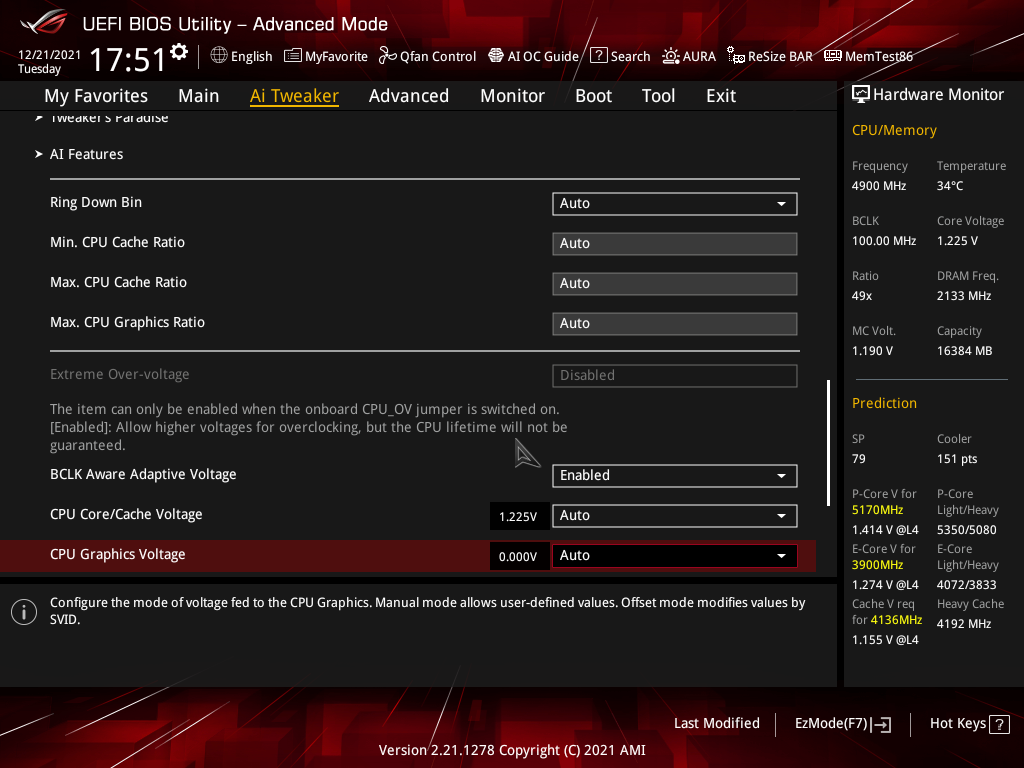The image size is (1024, 768).
Task: Click the 12/21/2021 date text
Action: pyautogui.click(x=49, y=55)
